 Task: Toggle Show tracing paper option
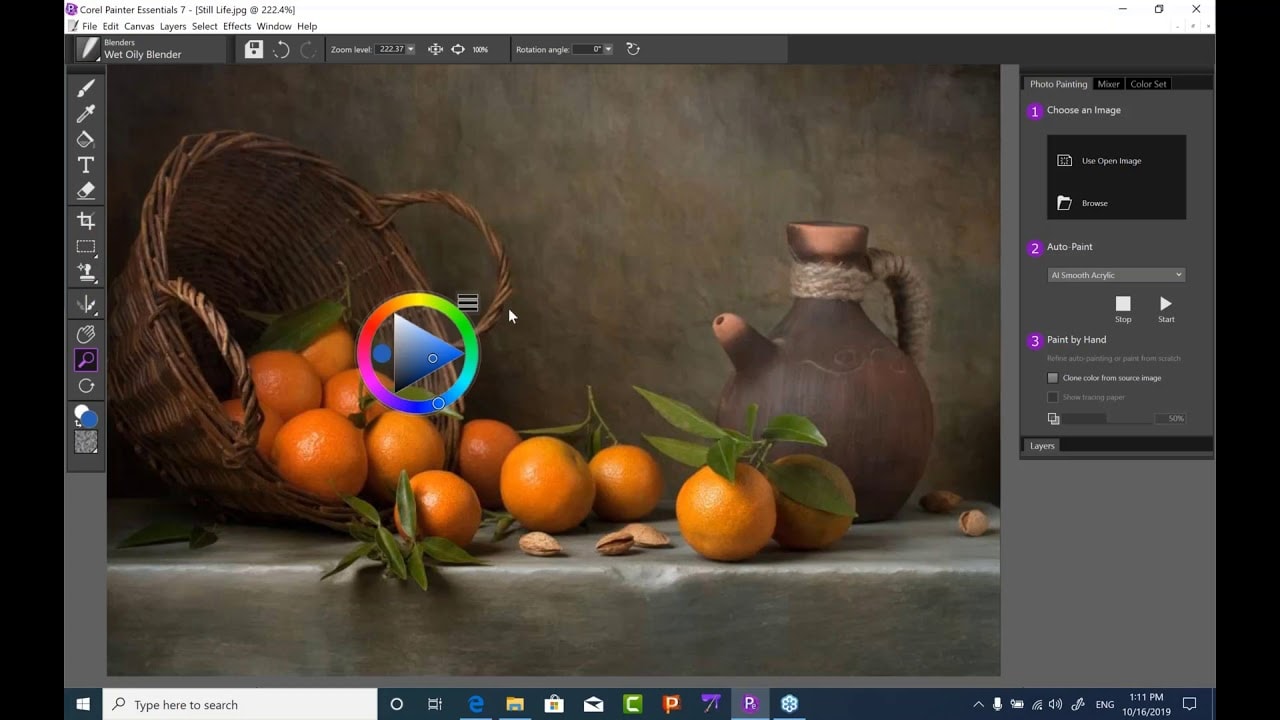1052,397
